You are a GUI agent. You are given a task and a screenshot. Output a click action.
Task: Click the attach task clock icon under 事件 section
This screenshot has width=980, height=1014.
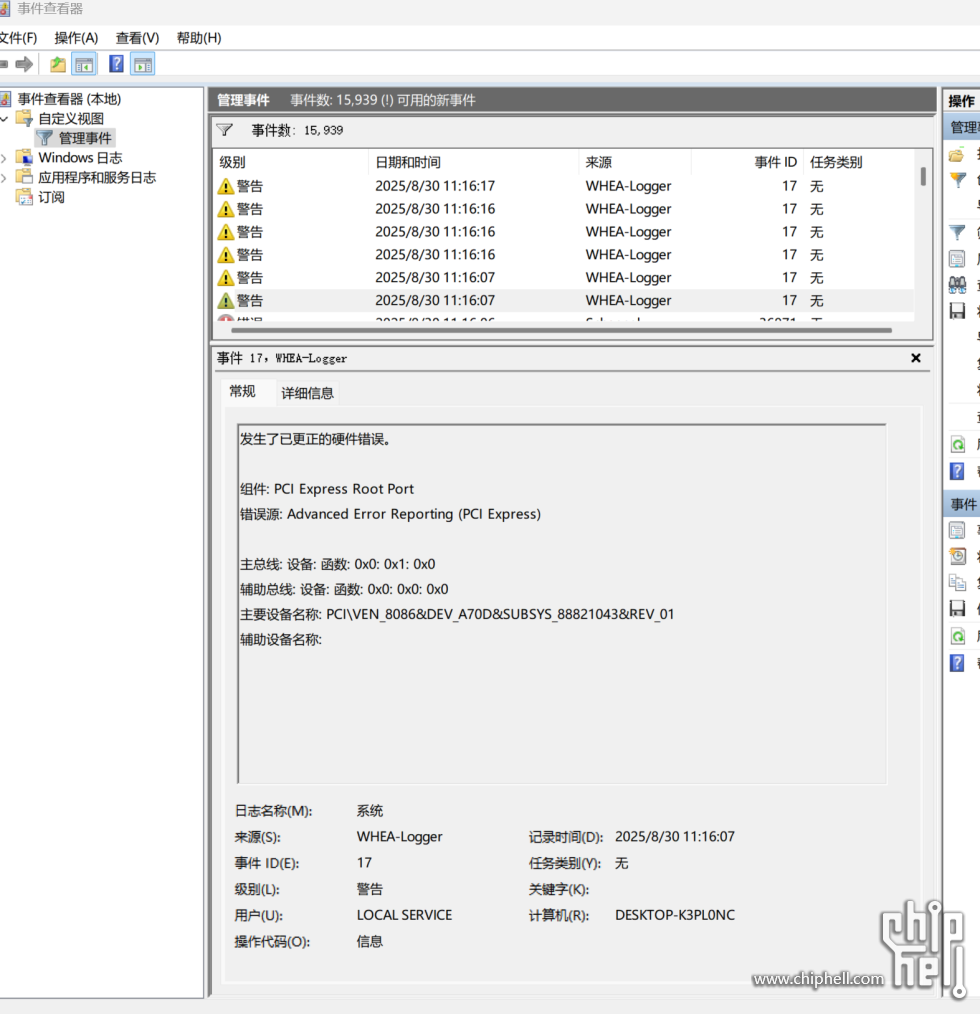click(x=957, y=556)
